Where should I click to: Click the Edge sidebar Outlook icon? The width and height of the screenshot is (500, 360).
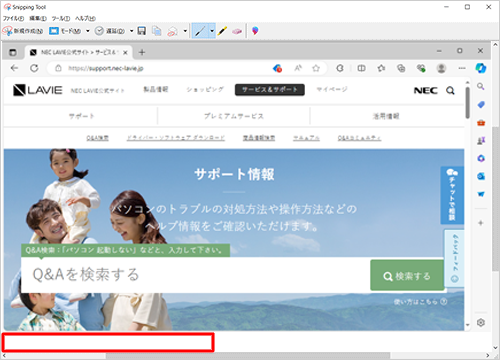pyautogui.click(x=481, y=176)
